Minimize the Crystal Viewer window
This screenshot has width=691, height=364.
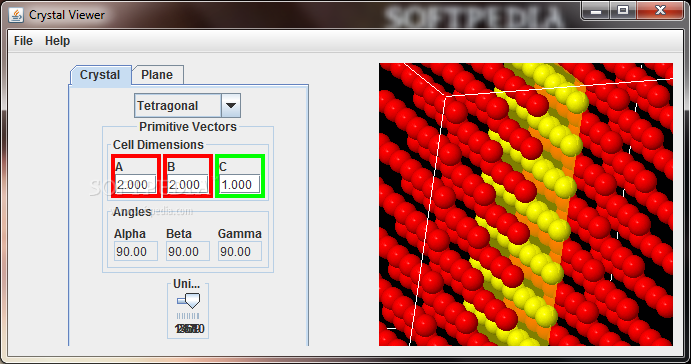point(596,11)
